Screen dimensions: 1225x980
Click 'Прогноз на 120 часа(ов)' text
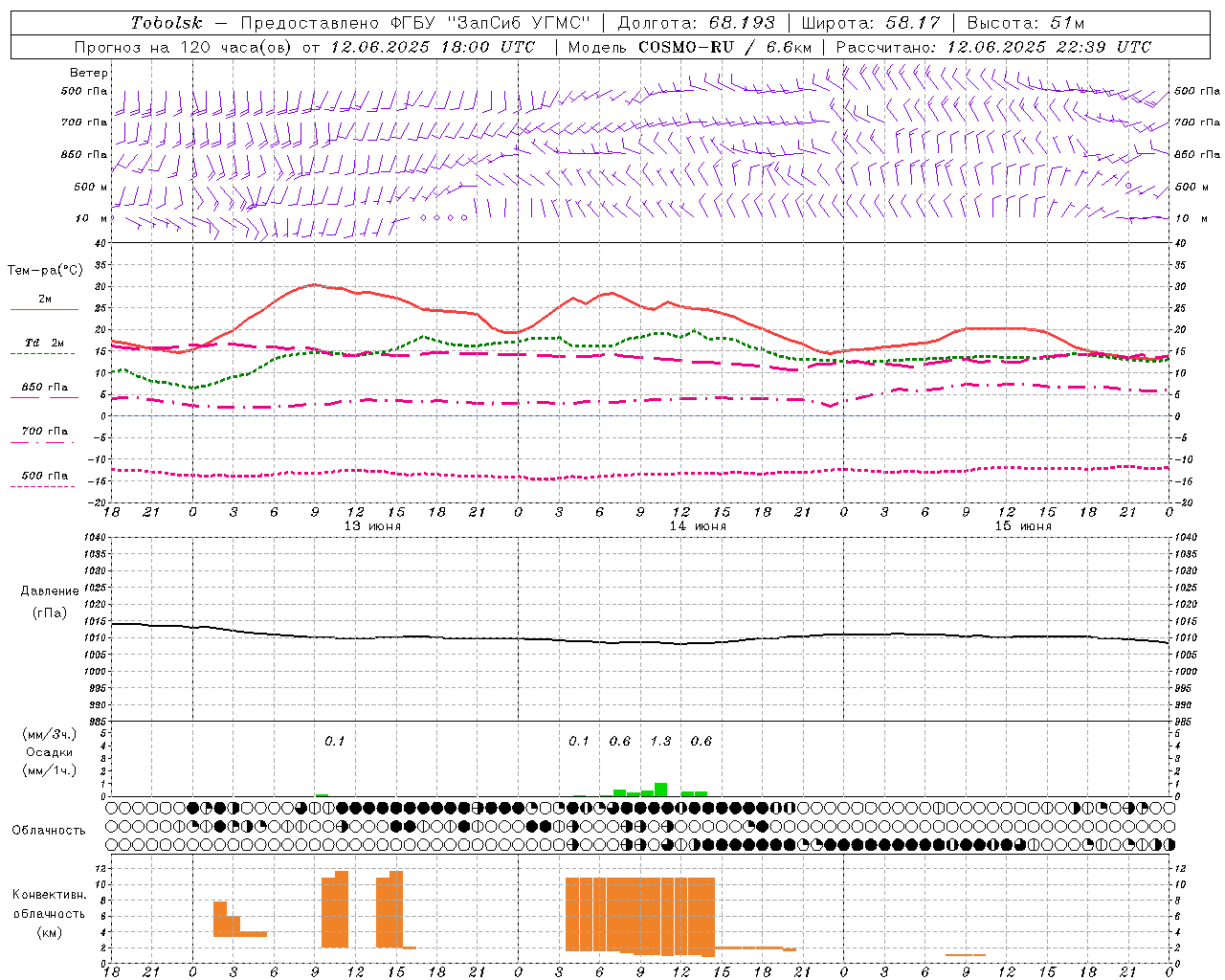[x=184, y=47]
